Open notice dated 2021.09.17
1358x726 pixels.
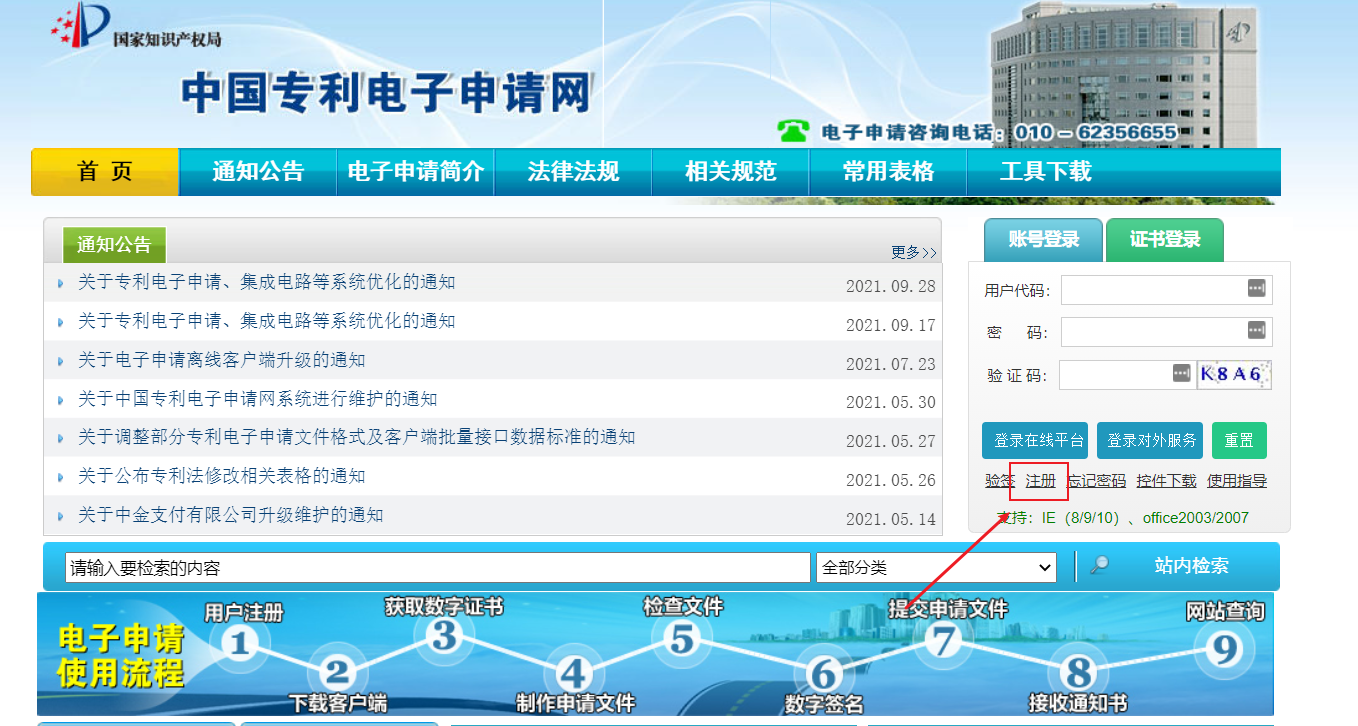[266, 321]
